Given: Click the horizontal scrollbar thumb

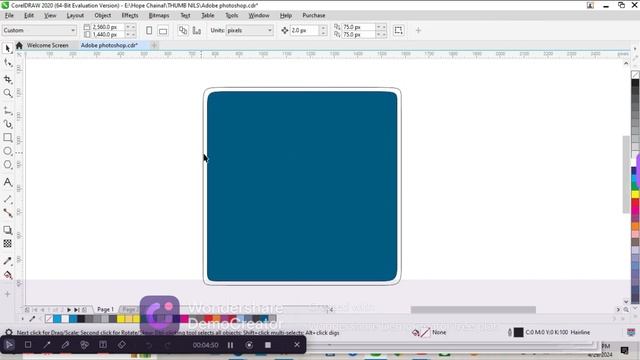Looking at the screenshot, I should (x=473, y=310).
